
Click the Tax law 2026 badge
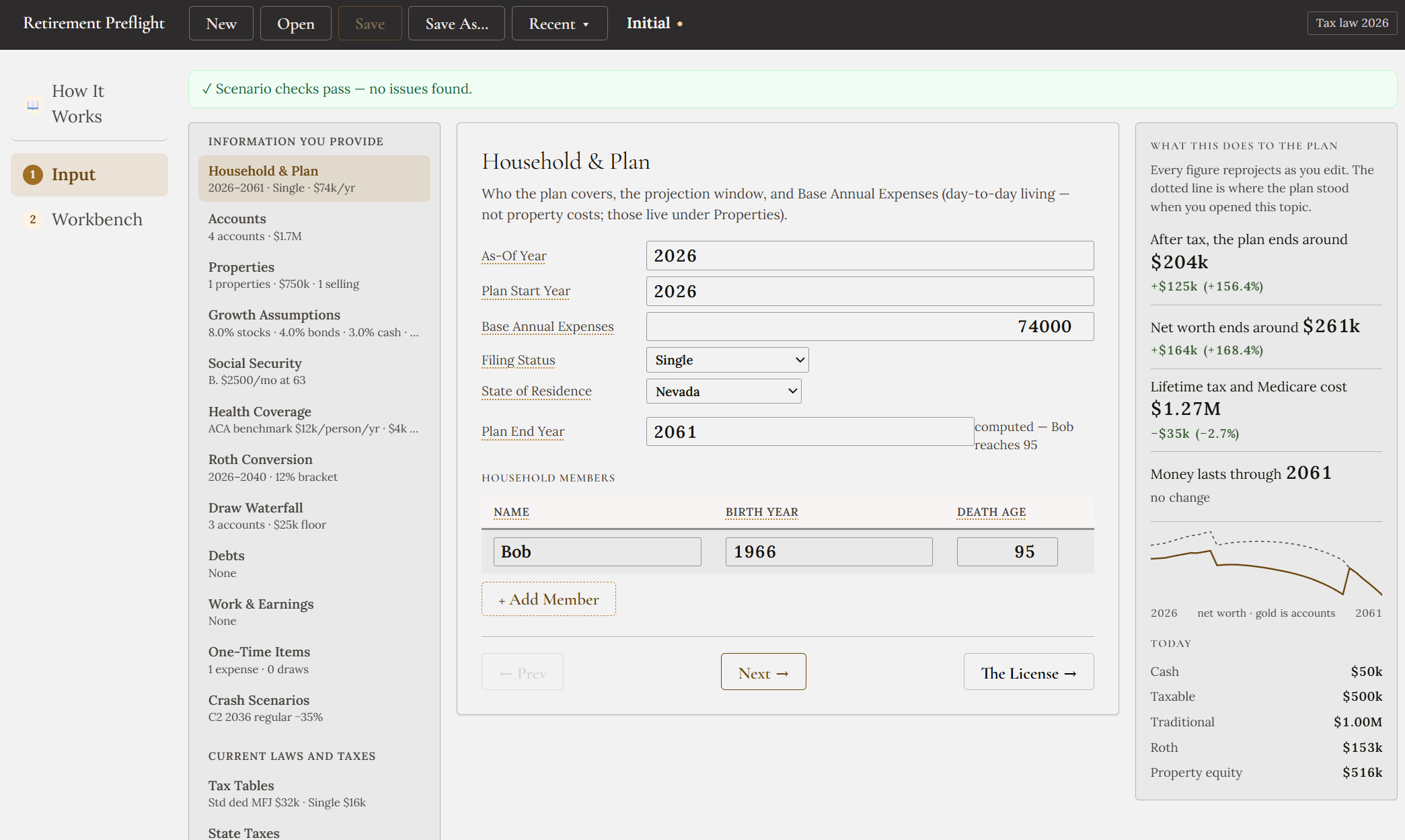(x=1352, y=23)
